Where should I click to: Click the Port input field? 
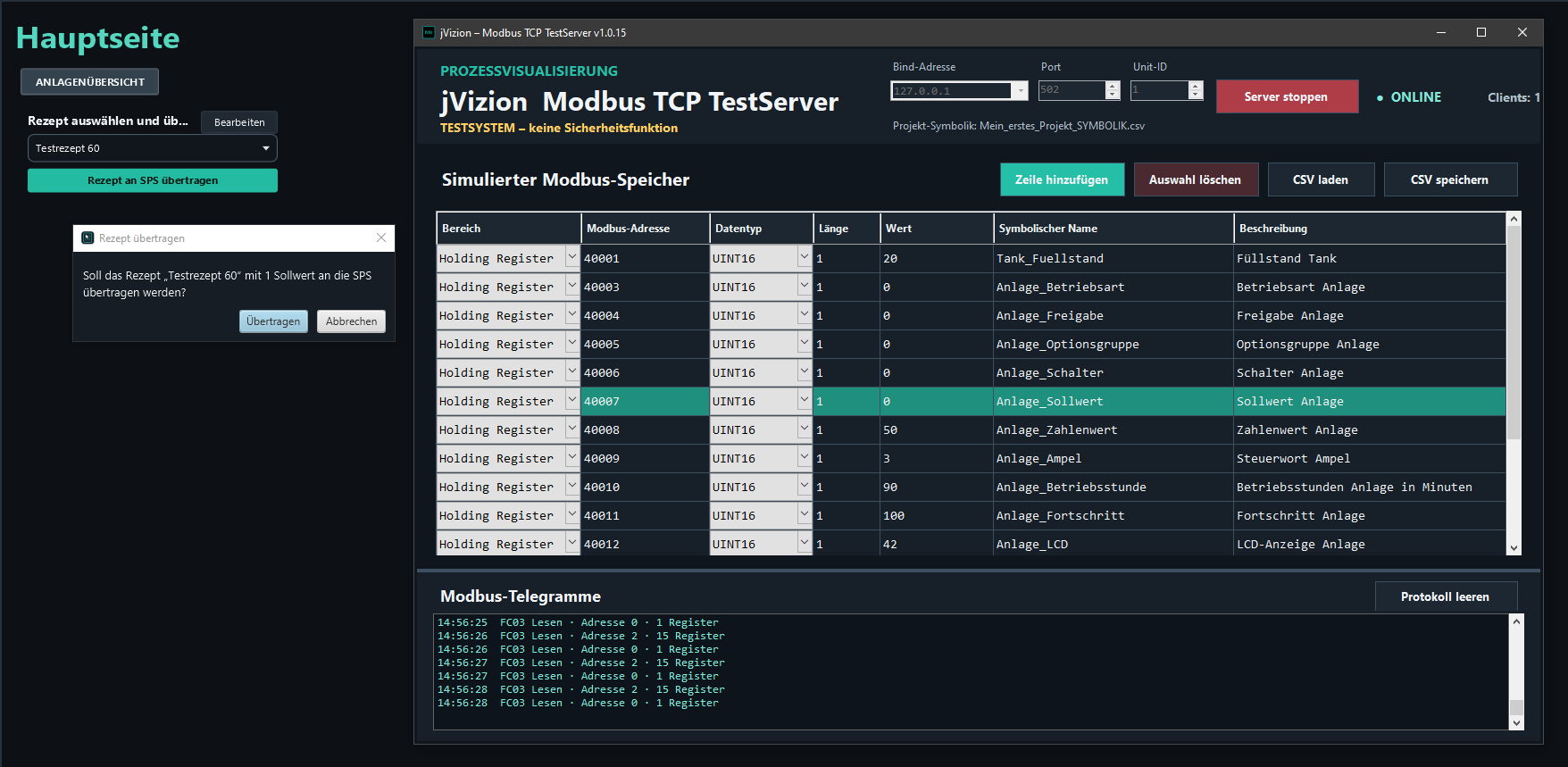[x=1072, y=90]
